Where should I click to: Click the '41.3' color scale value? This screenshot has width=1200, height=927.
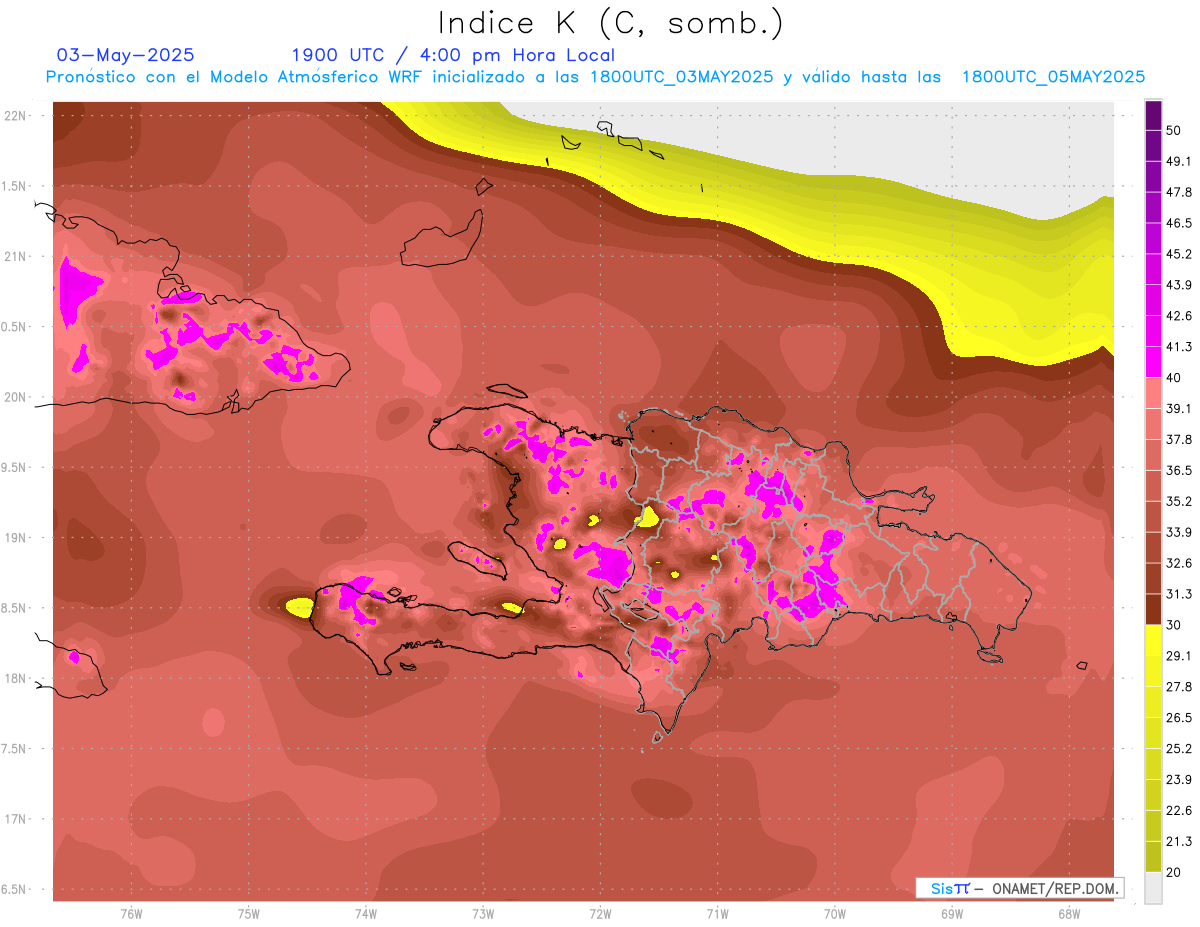(x=1179, y=346)
